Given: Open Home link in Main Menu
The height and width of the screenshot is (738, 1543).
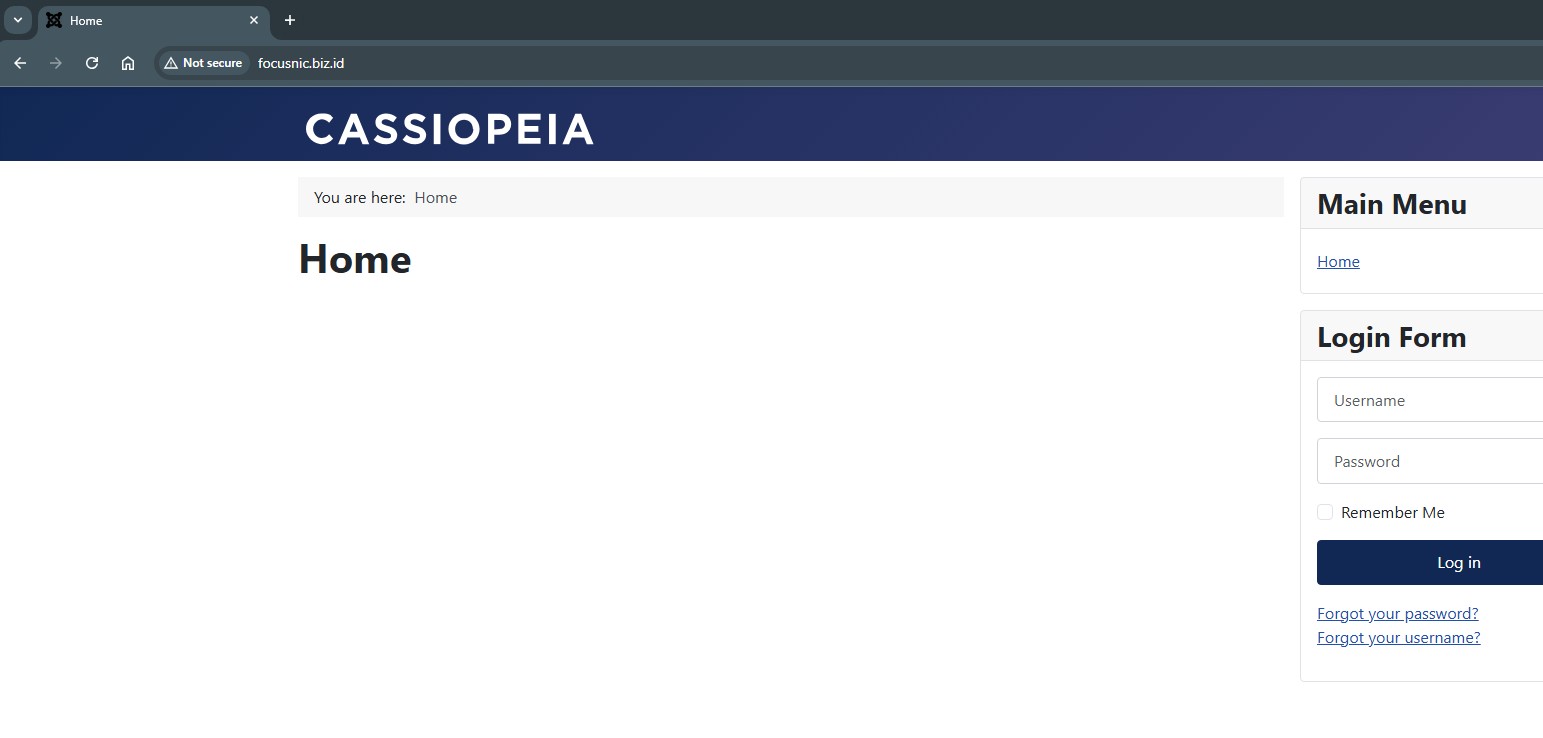Looking at the screenshot, I should tap(1338, 262).
